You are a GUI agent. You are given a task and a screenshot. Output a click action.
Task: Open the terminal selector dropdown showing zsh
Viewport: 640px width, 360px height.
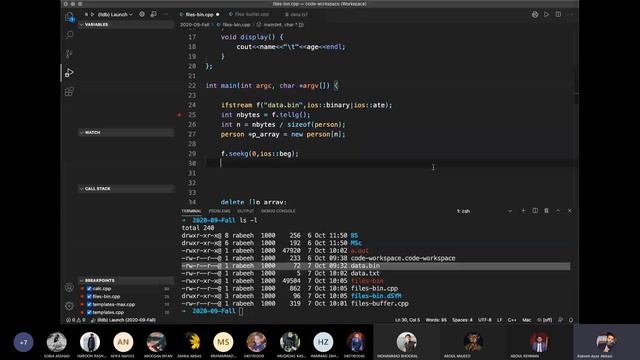coord(484,211)
